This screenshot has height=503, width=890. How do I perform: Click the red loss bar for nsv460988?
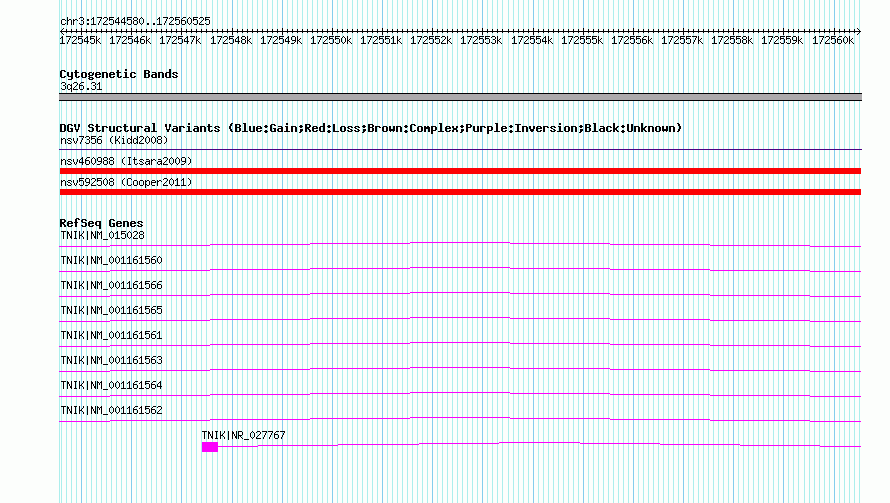(460, 171)
